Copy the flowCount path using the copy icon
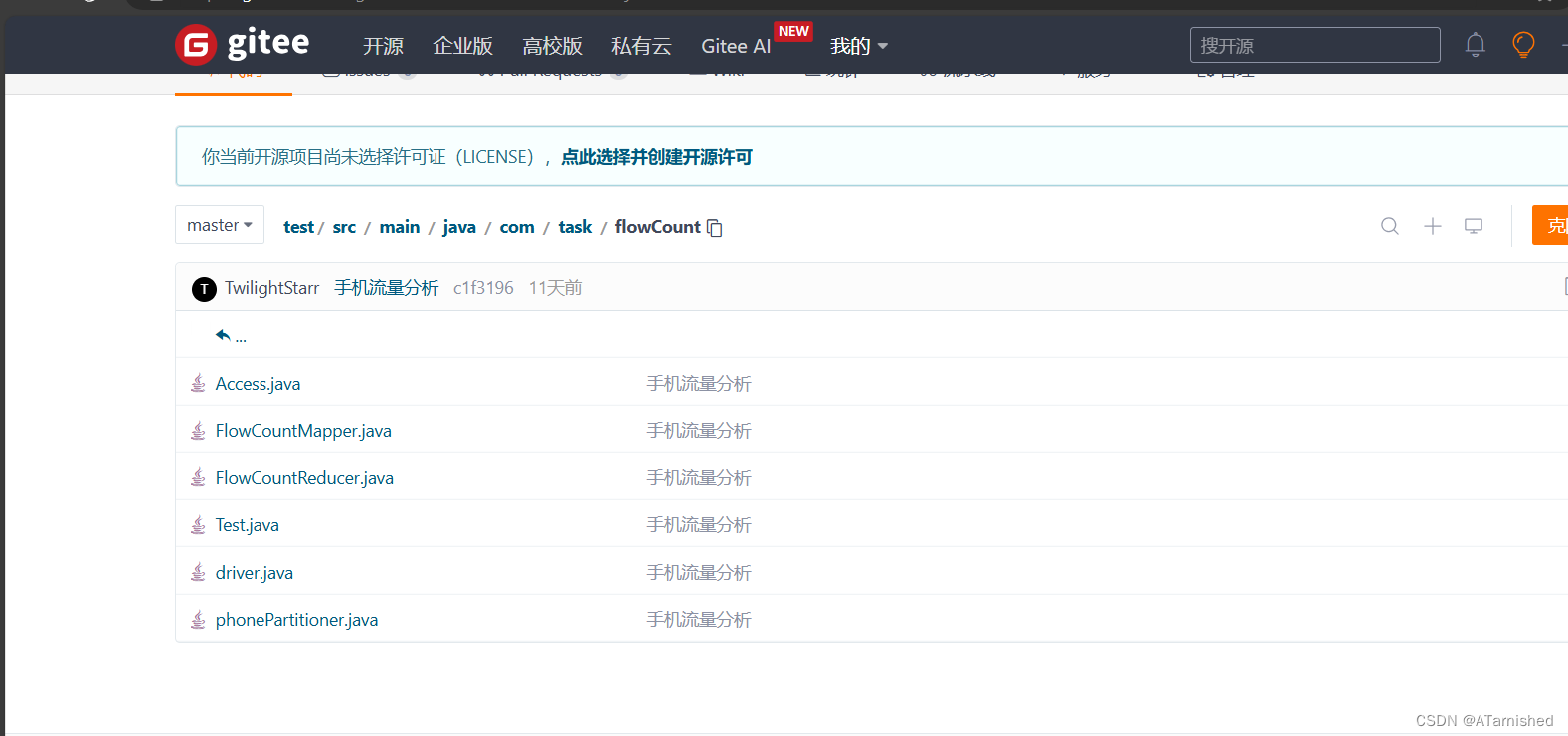This screenshot has height=736, width=1568. click(x=715, y=228)
